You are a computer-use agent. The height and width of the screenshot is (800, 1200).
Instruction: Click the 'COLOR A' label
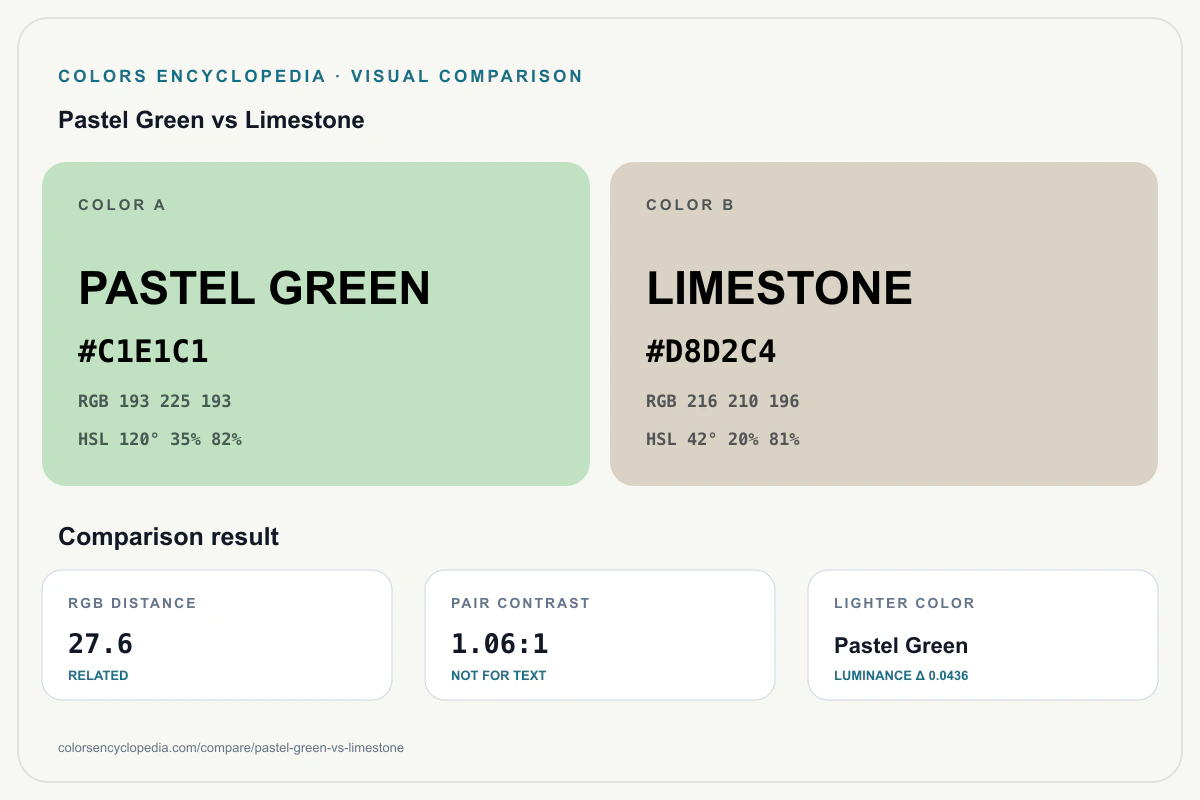click(122, 205)
